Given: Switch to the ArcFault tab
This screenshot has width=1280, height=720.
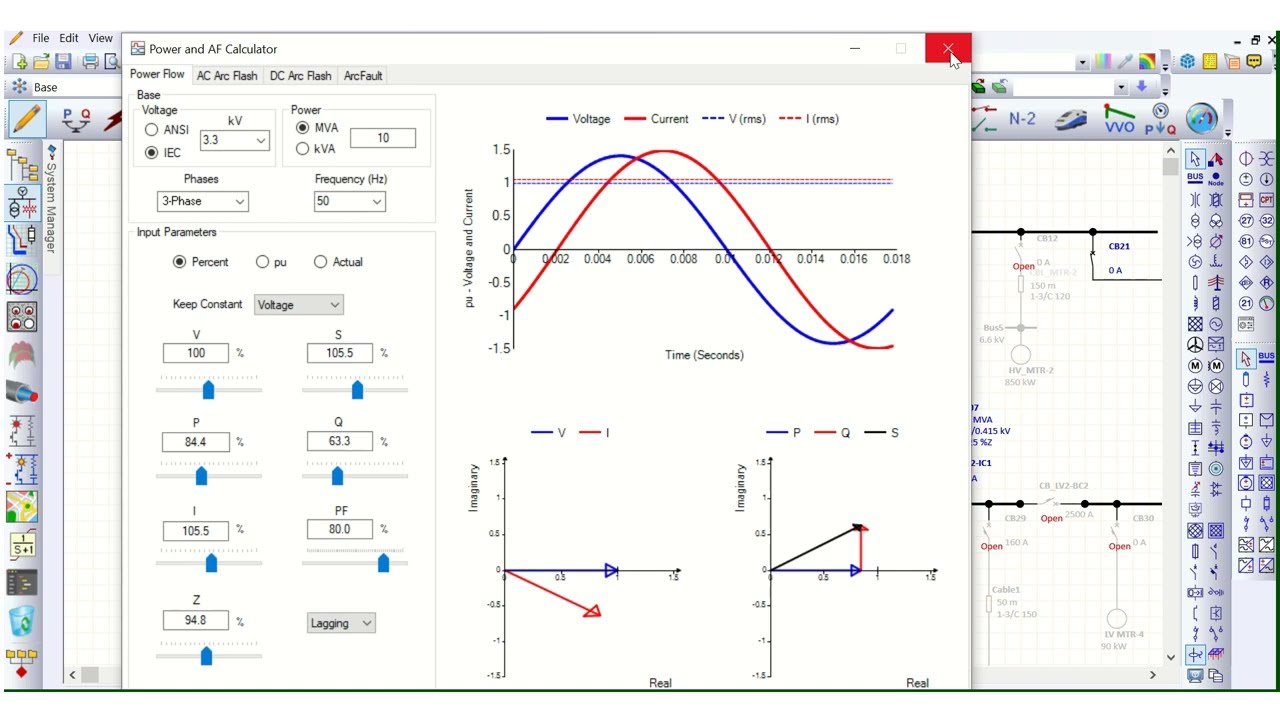Looking at the screenshot, I should coord(363,75).
